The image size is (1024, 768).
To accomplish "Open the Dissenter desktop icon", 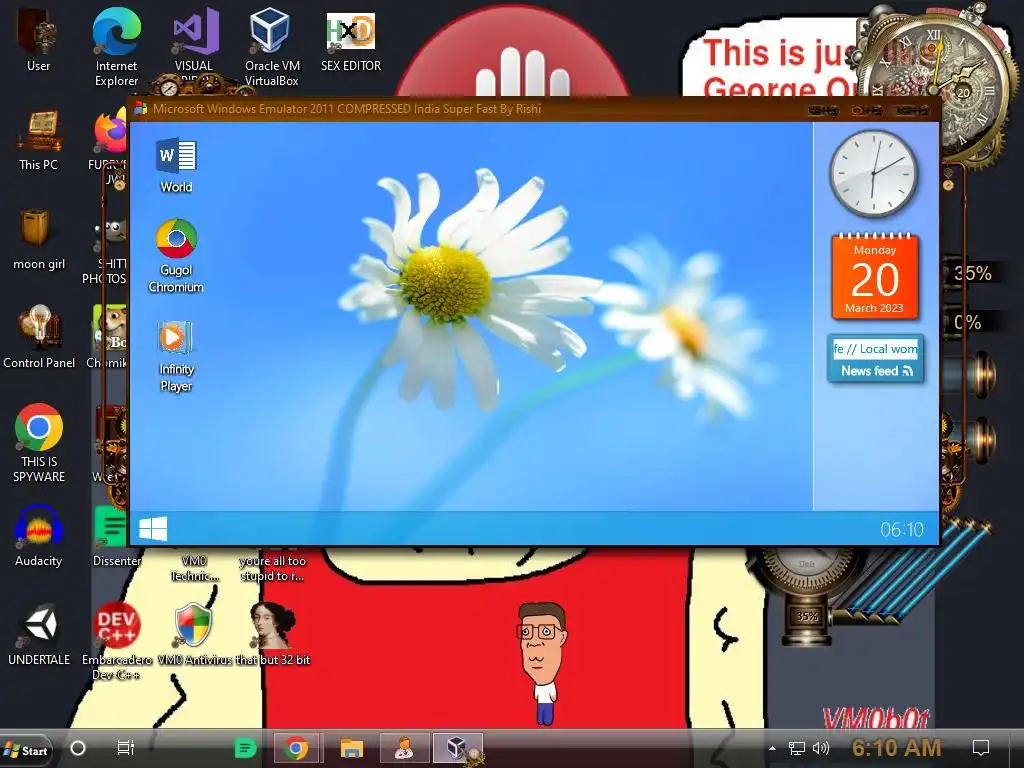I will 116,536.
